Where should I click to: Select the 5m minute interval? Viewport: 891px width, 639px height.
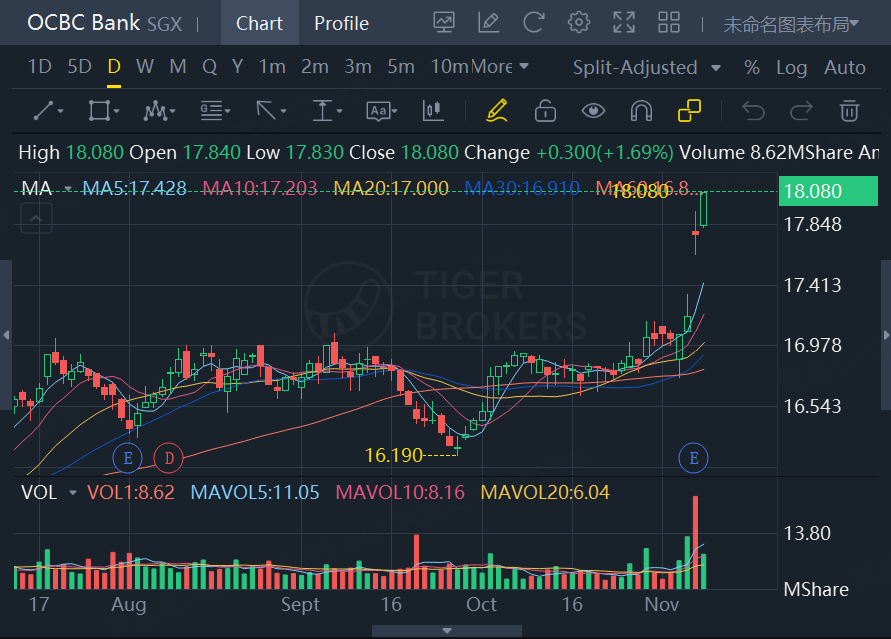(x=401, y=66)
